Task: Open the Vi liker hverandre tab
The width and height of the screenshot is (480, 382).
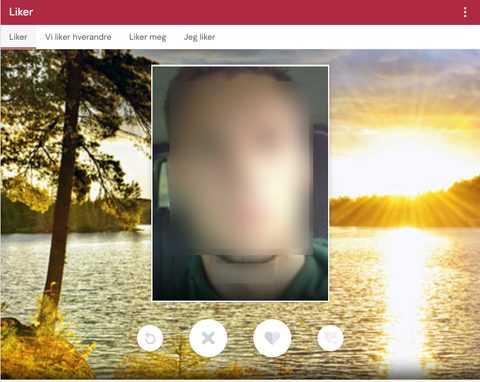Action: [78, 37]
